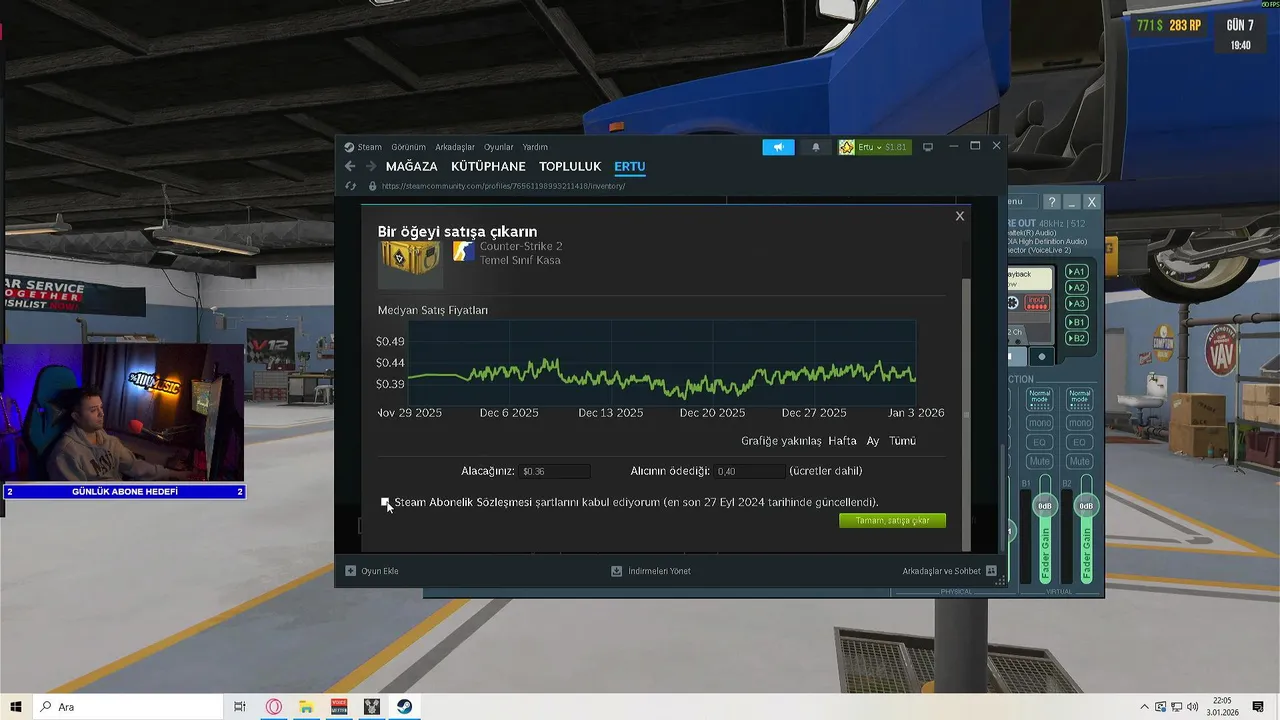Image resolution: width=1280 pixels, height=720 pixels.
Task: Toggle EQ on Voicemeeter B2 bus
Action: [1079, 442]
